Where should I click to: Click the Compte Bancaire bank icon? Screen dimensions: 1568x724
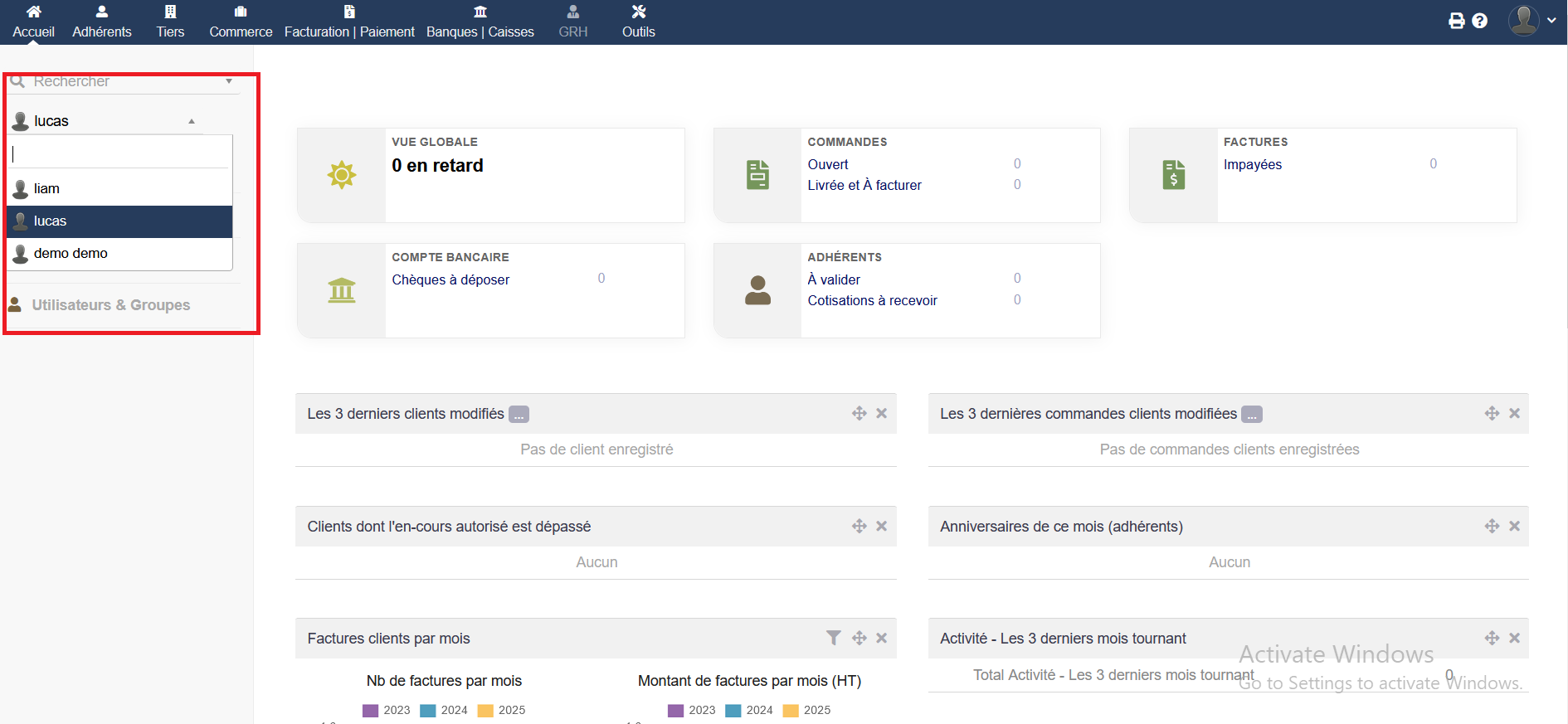(x=341, y=290)
